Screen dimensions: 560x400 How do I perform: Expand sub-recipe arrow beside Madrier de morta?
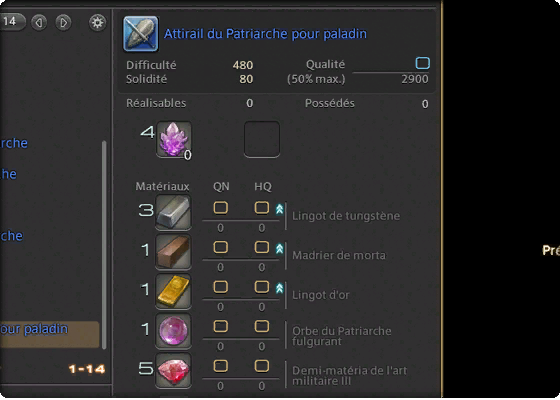coord(280,249)
